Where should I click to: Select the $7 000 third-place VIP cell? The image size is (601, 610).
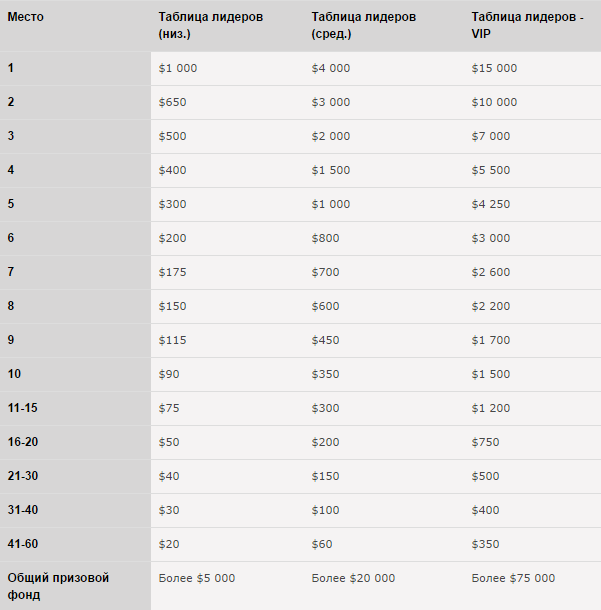click(491, 136)
